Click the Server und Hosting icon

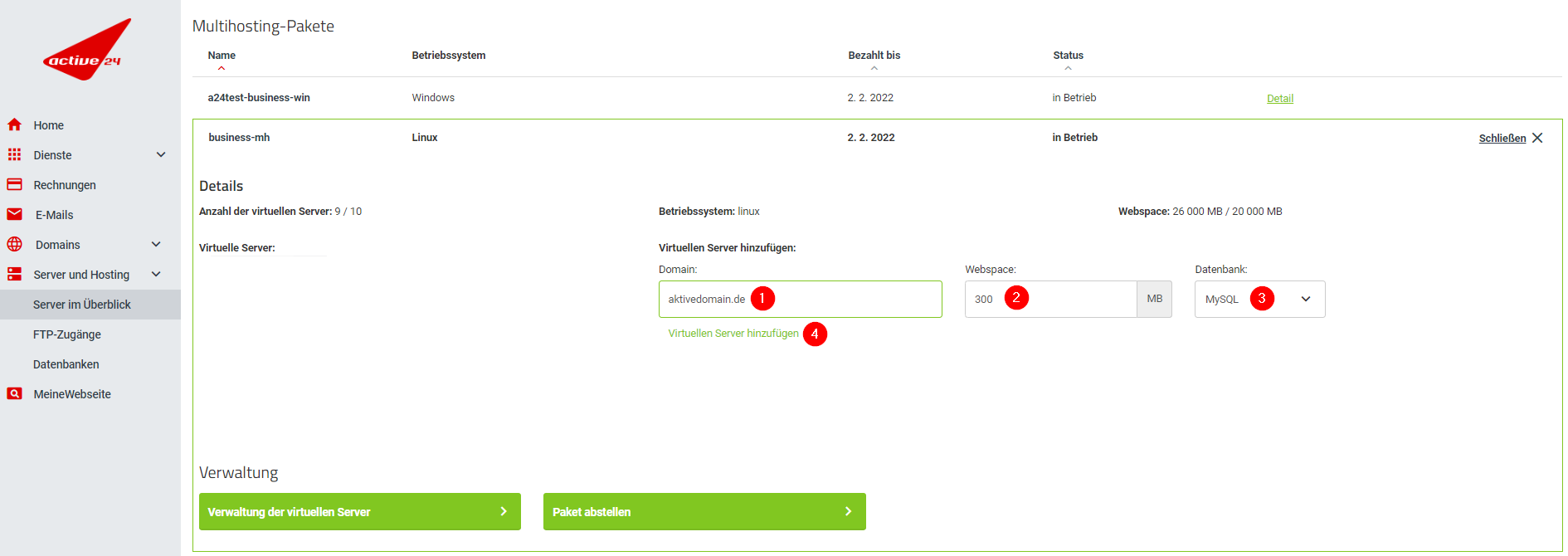click(x=14, y=275)
